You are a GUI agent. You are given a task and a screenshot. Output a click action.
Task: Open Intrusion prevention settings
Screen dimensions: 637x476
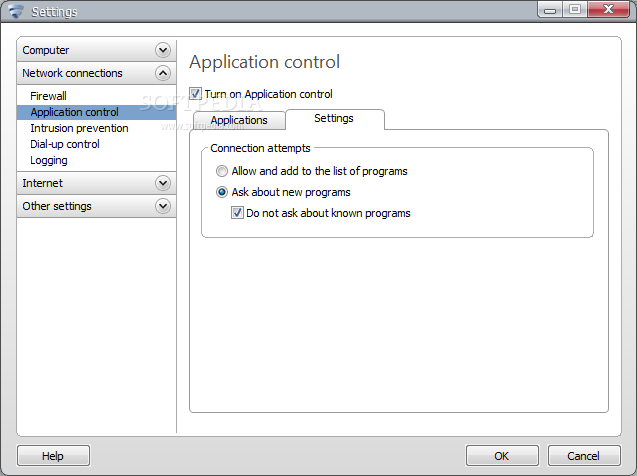tap(79, 128)
